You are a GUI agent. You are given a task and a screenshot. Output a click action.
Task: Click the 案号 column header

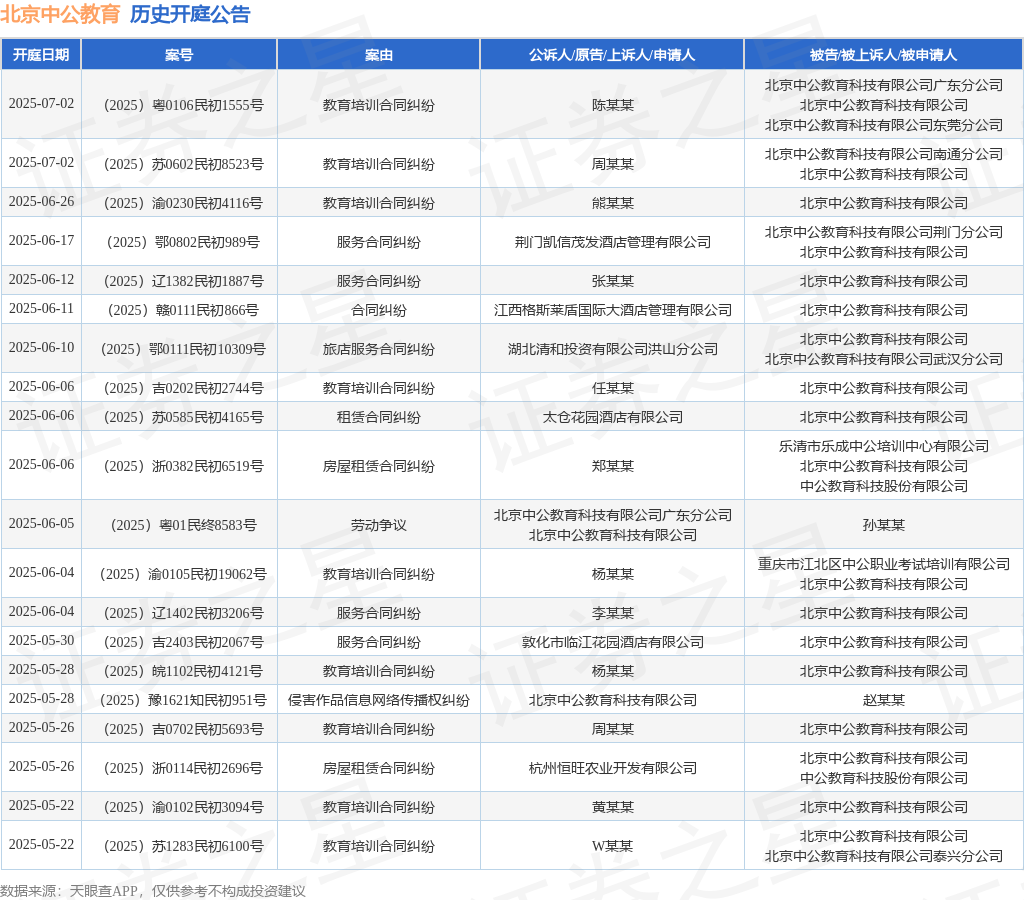click(x=179, y=55)
